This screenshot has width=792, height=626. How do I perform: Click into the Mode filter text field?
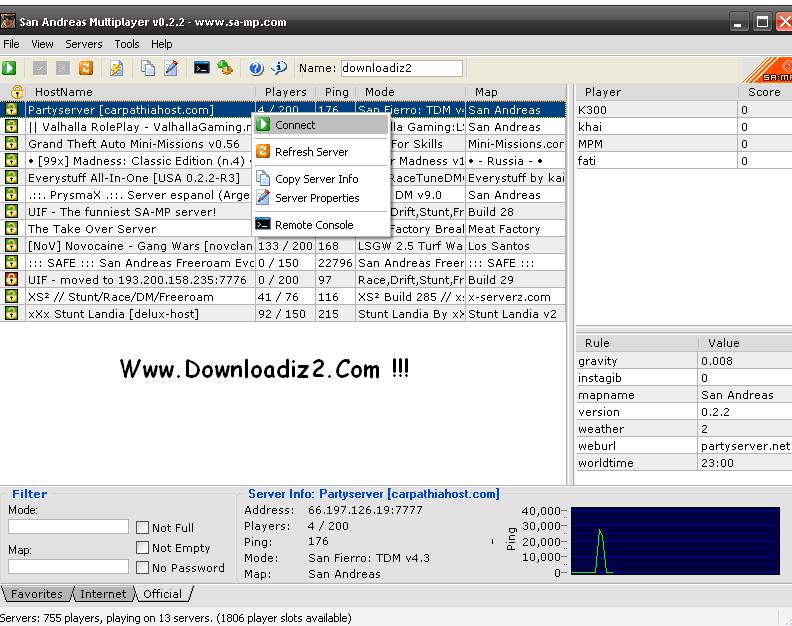(68, 526)
